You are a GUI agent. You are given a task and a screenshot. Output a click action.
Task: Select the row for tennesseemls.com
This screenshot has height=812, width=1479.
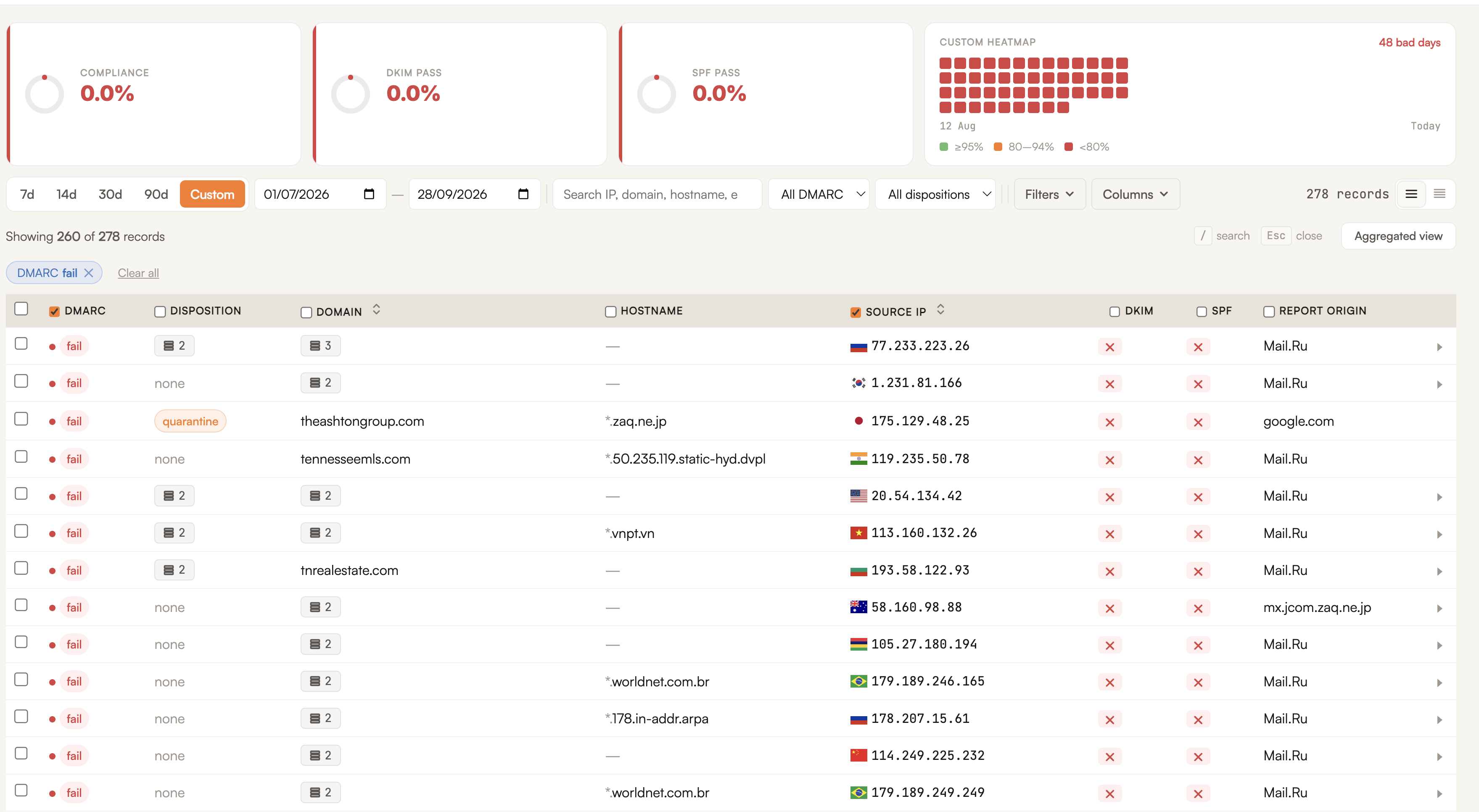click(21, 457)
